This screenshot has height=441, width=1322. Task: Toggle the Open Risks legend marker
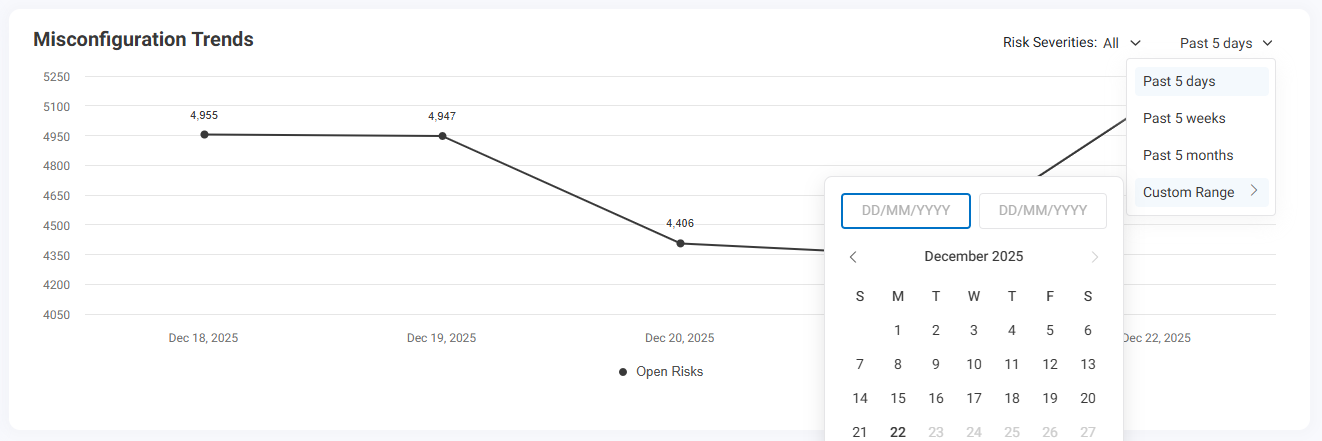coord(624,372)
